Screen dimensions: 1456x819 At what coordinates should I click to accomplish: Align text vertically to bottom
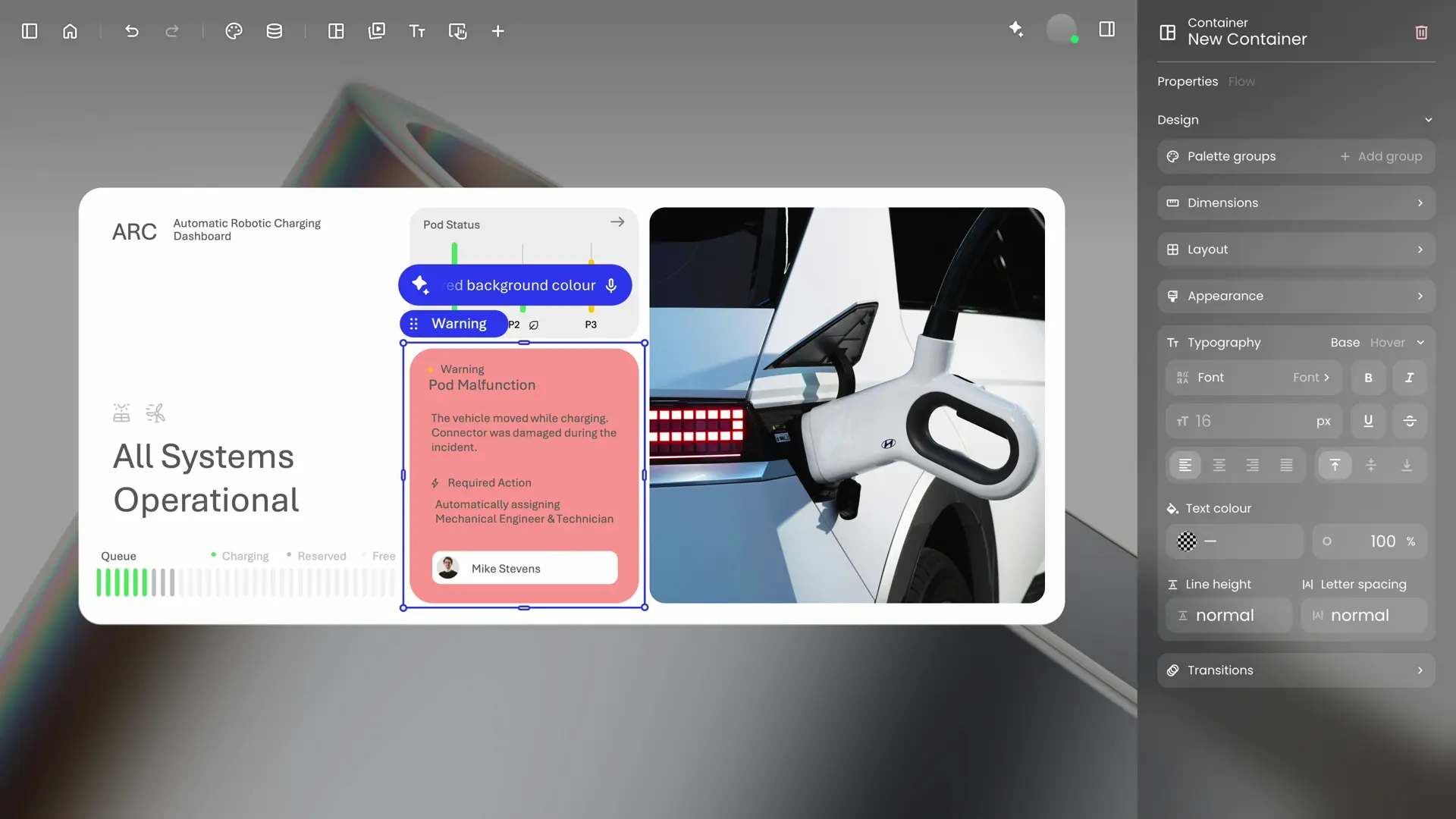point(1407,465)
